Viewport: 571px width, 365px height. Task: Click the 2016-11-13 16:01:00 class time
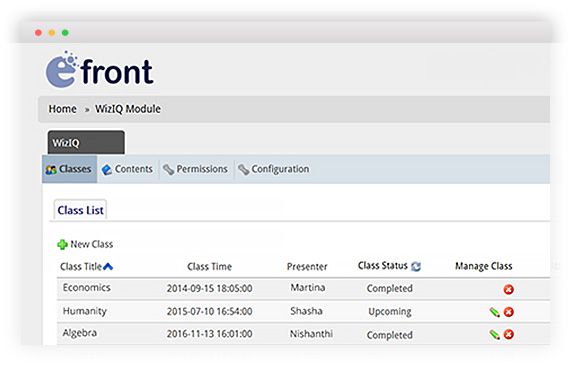tap(209, 334)
